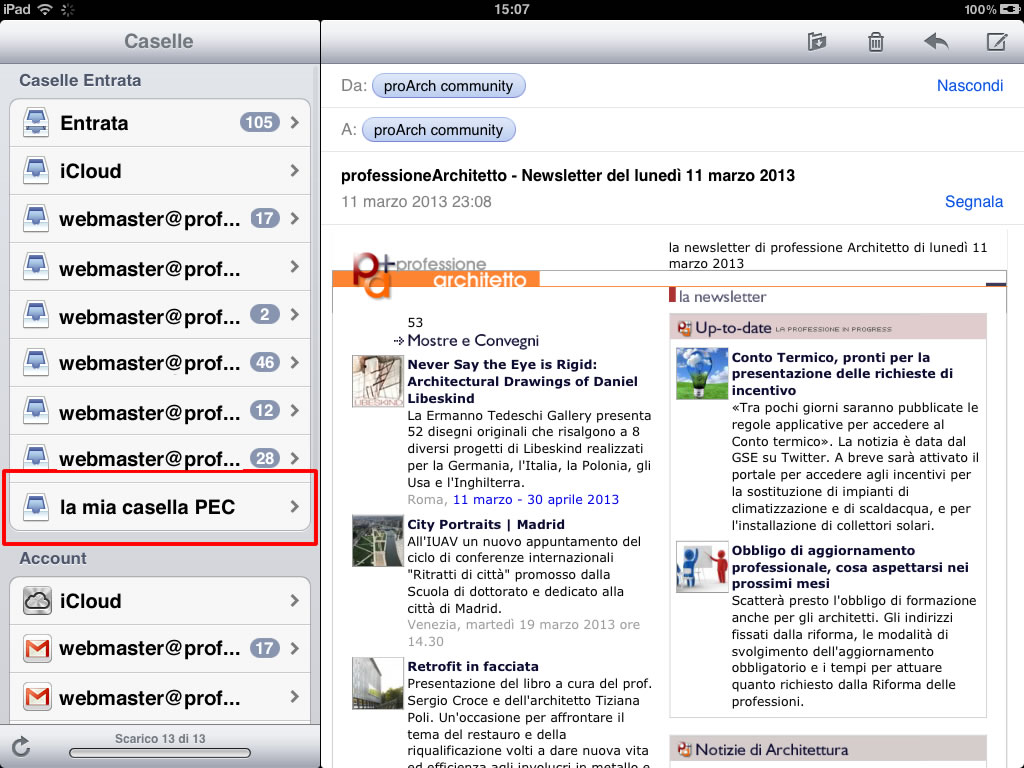1024x768 pixels.
Task: Tap the iCloud cloud icon under Account
Action: click(x=37, y=601)
